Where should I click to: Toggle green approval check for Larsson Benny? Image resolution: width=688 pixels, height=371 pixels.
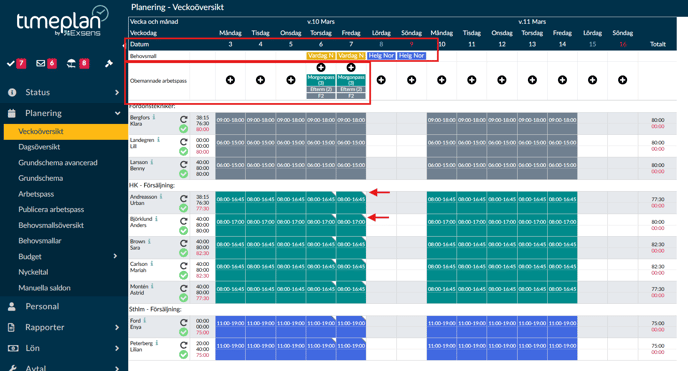click(x=183, y=174)
